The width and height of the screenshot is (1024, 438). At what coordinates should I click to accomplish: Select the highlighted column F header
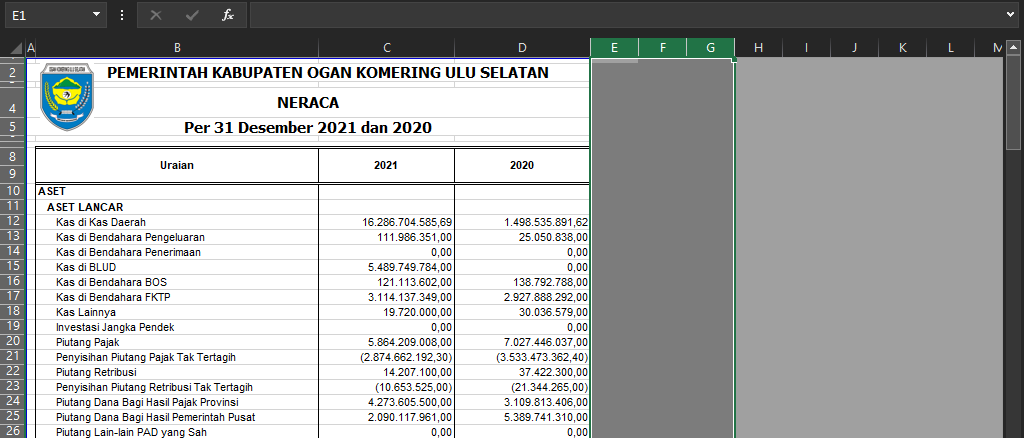(x=662, y=48)
